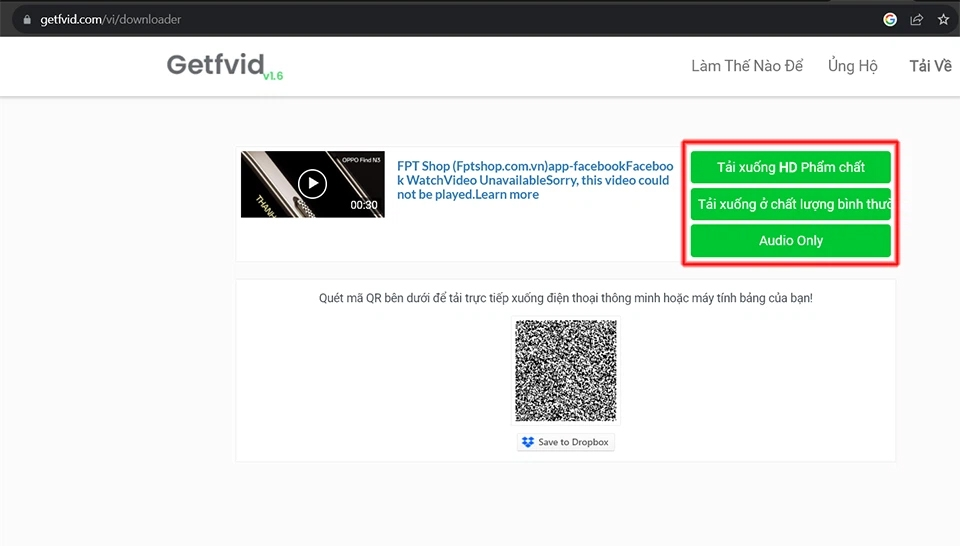Click the v1.6 version label
The width and height of the screenshot is (960, 546).
tap(273, 76)
